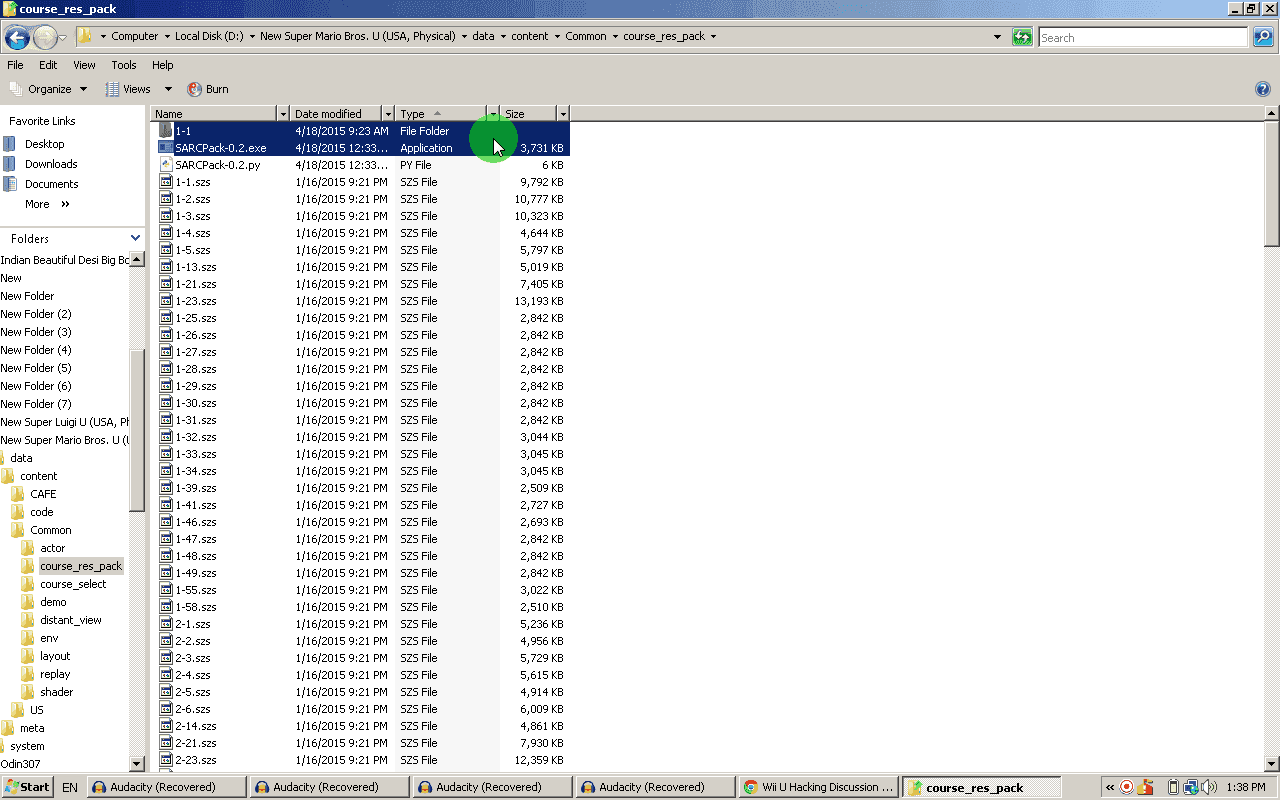The width and height of the screenshot is (1280, 800).
Task: Click the 1-1.szs file icon
Action: pos(166,182)
